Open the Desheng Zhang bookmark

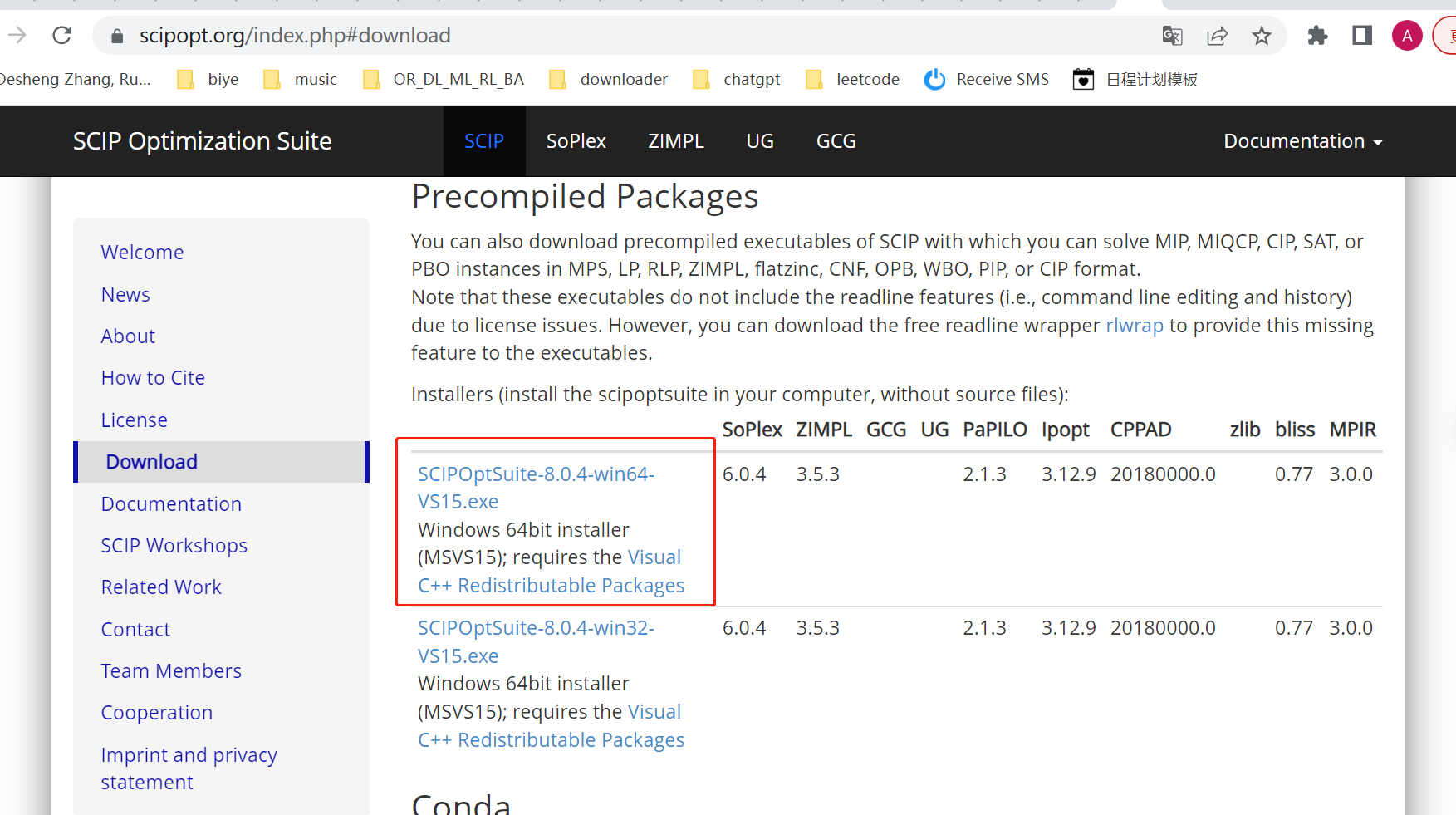click(x=75, y=80)
